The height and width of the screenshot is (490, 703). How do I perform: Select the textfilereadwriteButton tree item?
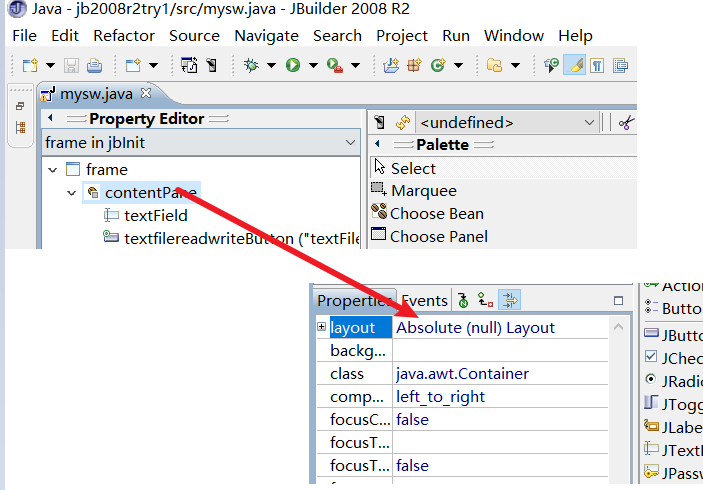pyautogui.click(x=242, y=238)
